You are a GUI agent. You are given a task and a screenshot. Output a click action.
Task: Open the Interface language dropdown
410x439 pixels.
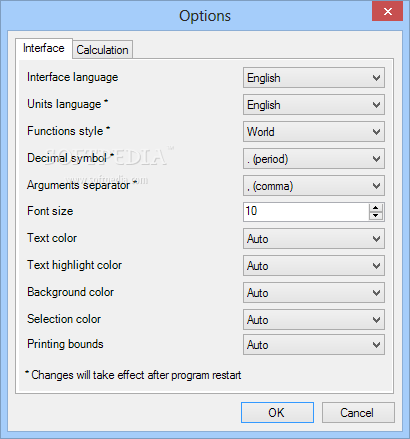pyautogui.click(x=314, y=78)
